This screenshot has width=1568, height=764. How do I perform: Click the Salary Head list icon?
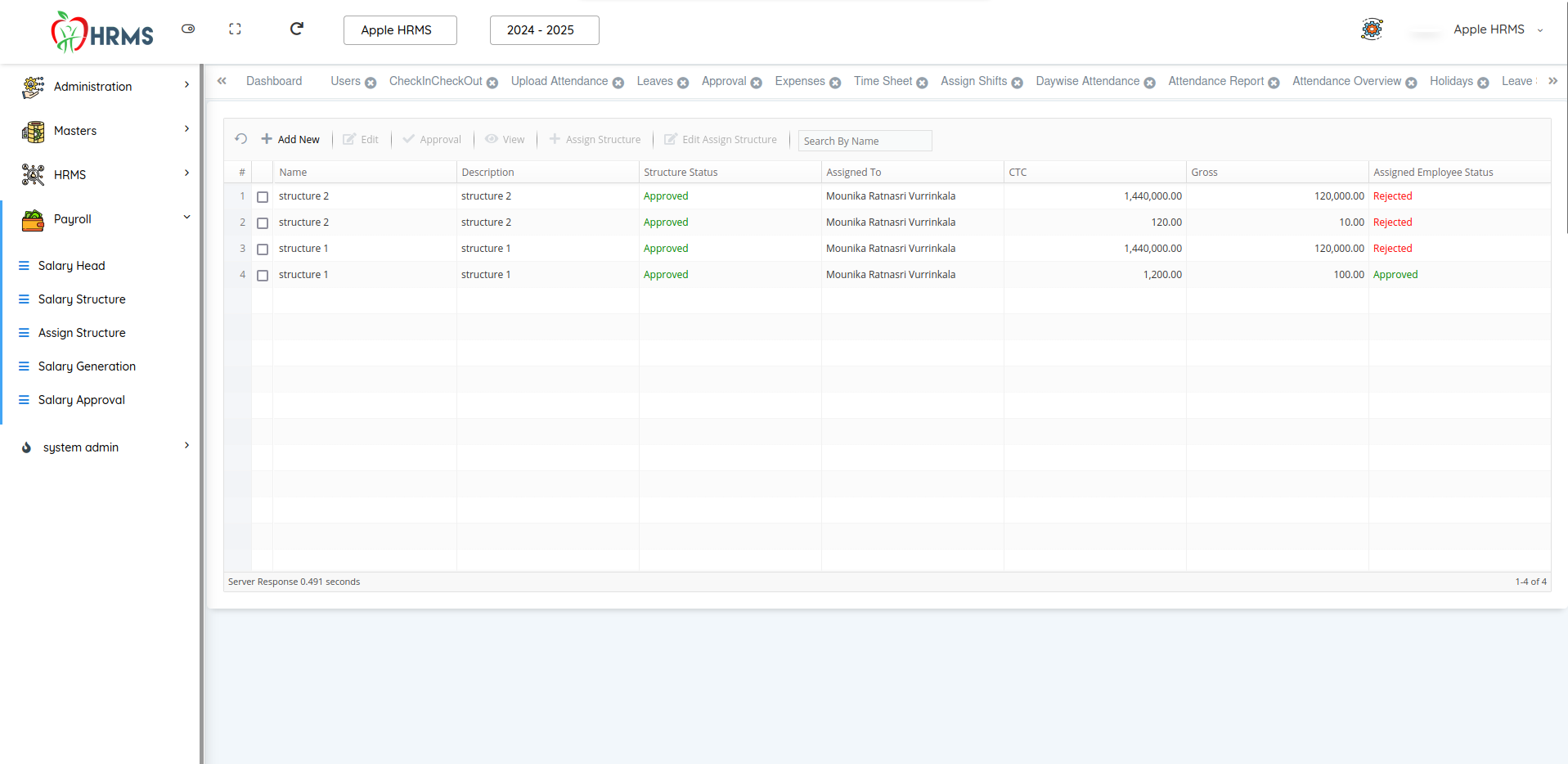click(24, 266)
